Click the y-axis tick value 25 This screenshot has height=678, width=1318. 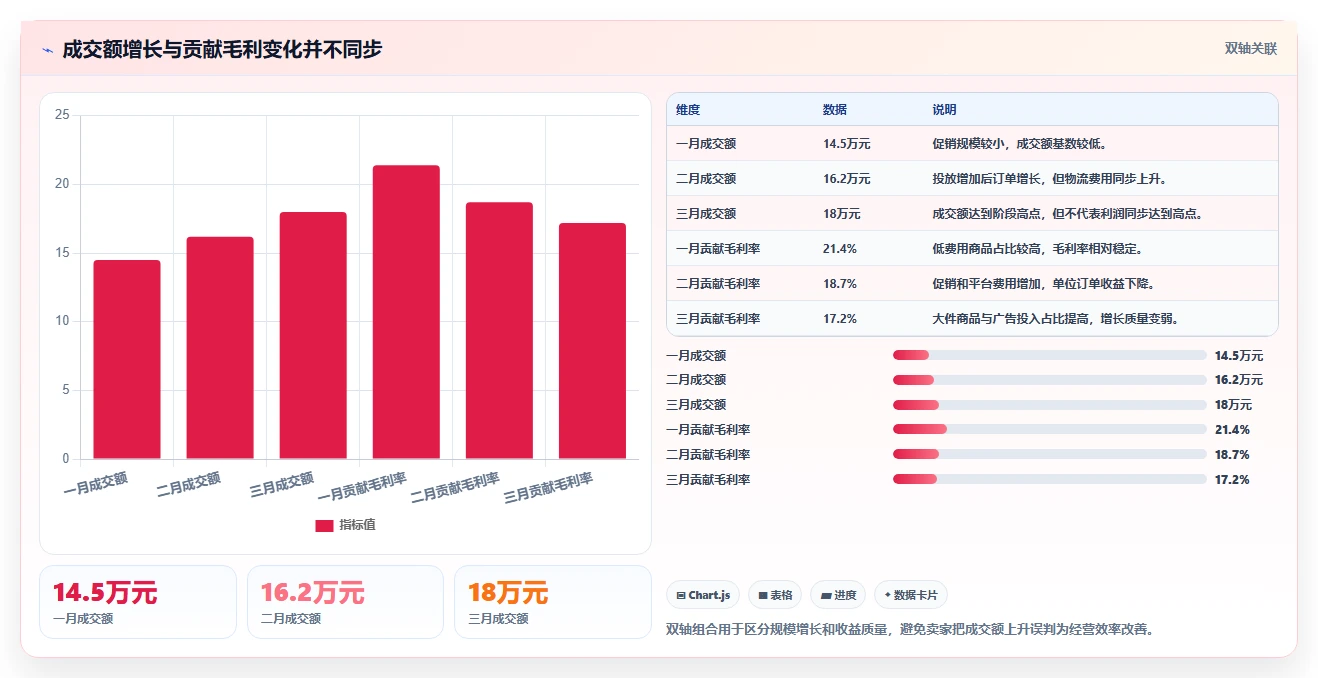(62, 115)
